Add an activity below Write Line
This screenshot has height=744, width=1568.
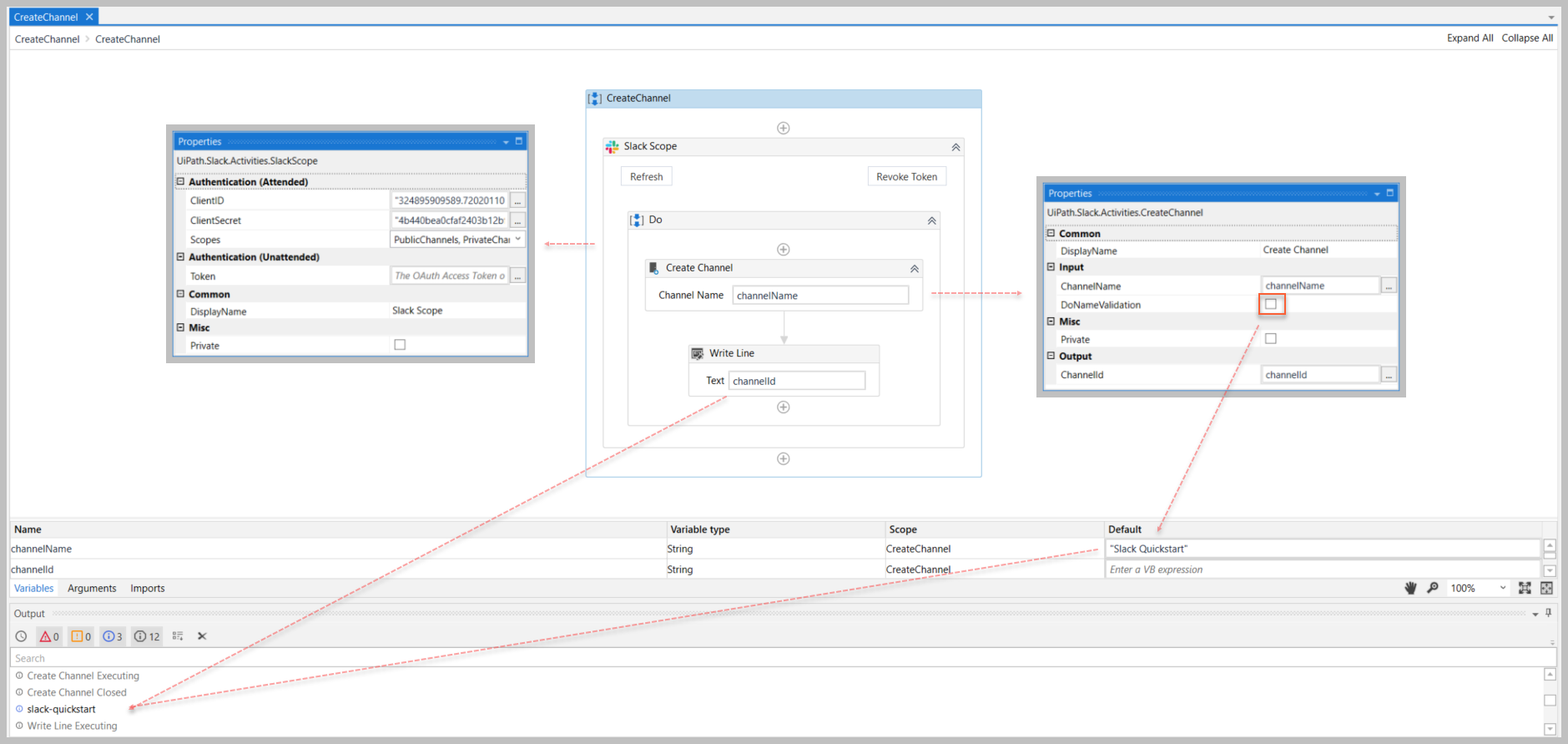pos(784,407)
